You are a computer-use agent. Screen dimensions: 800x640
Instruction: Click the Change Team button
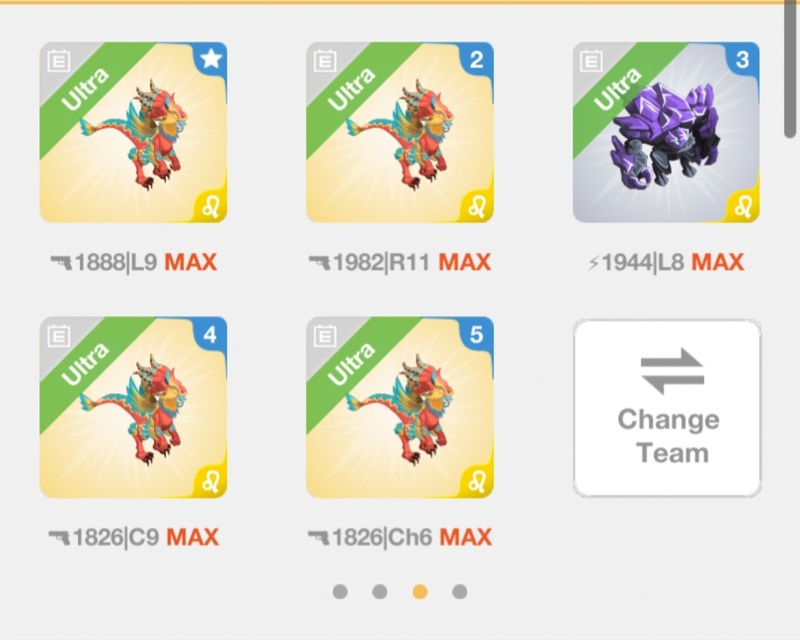tap(667, 408)
